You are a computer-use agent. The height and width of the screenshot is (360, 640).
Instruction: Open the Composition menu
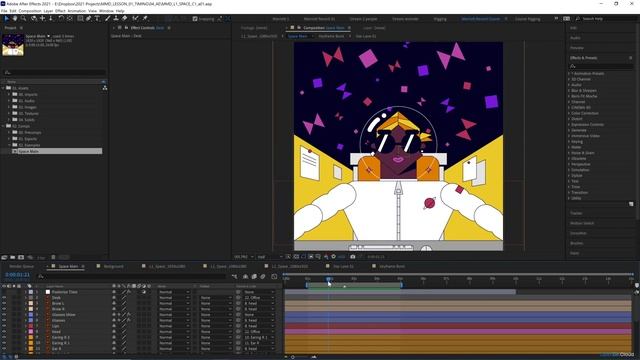(30, 11)
